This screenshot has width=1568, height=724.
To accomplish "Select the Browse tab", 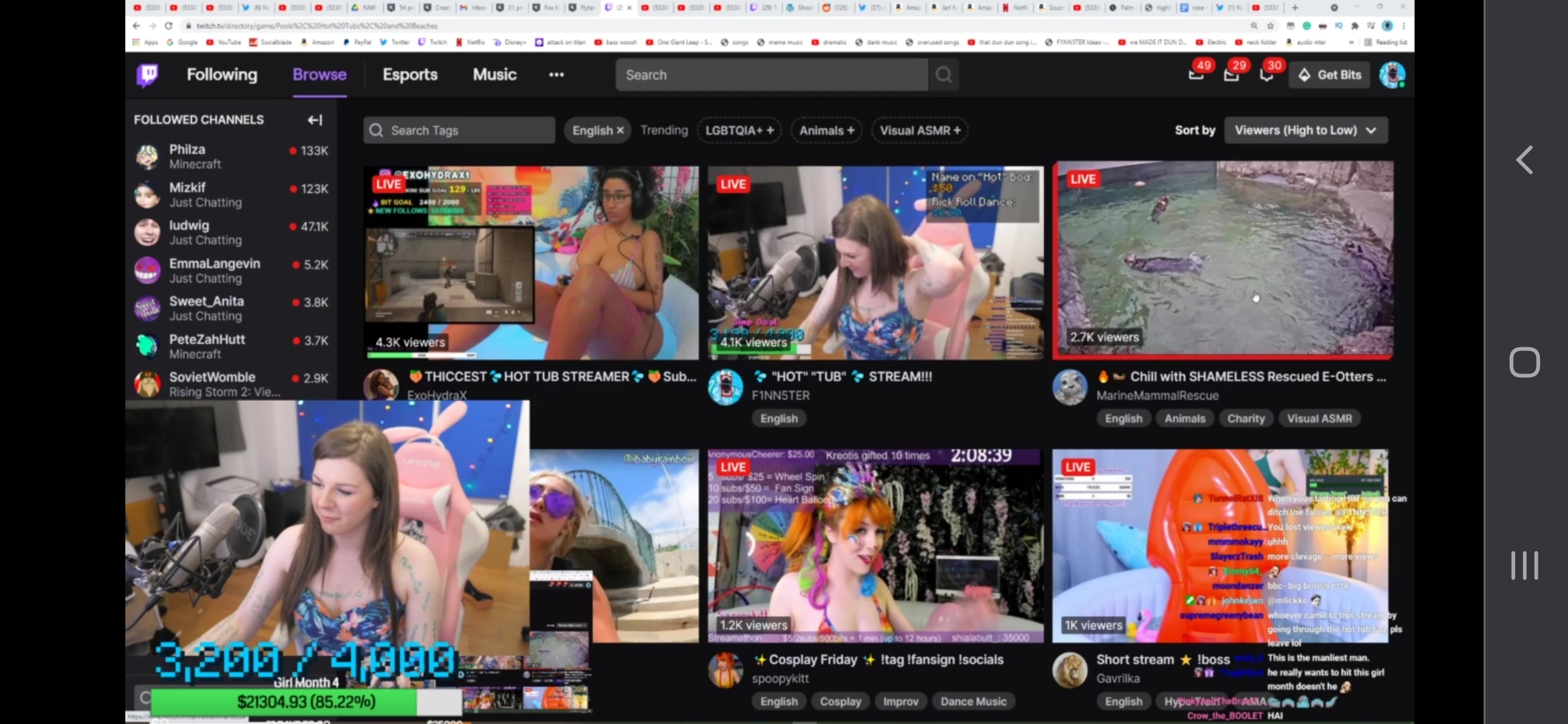I will [x=320, y=74].
